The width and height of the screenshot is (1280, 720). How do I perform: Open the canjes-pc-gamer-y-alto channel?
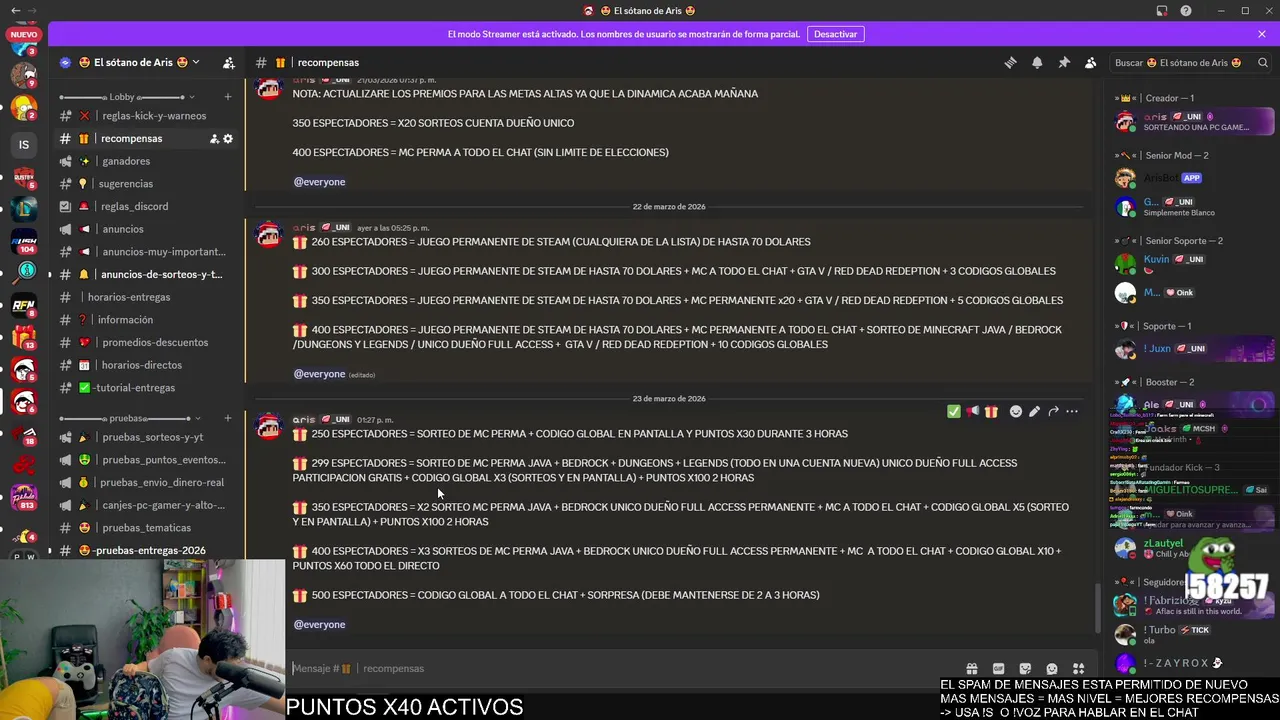[147, 505]
